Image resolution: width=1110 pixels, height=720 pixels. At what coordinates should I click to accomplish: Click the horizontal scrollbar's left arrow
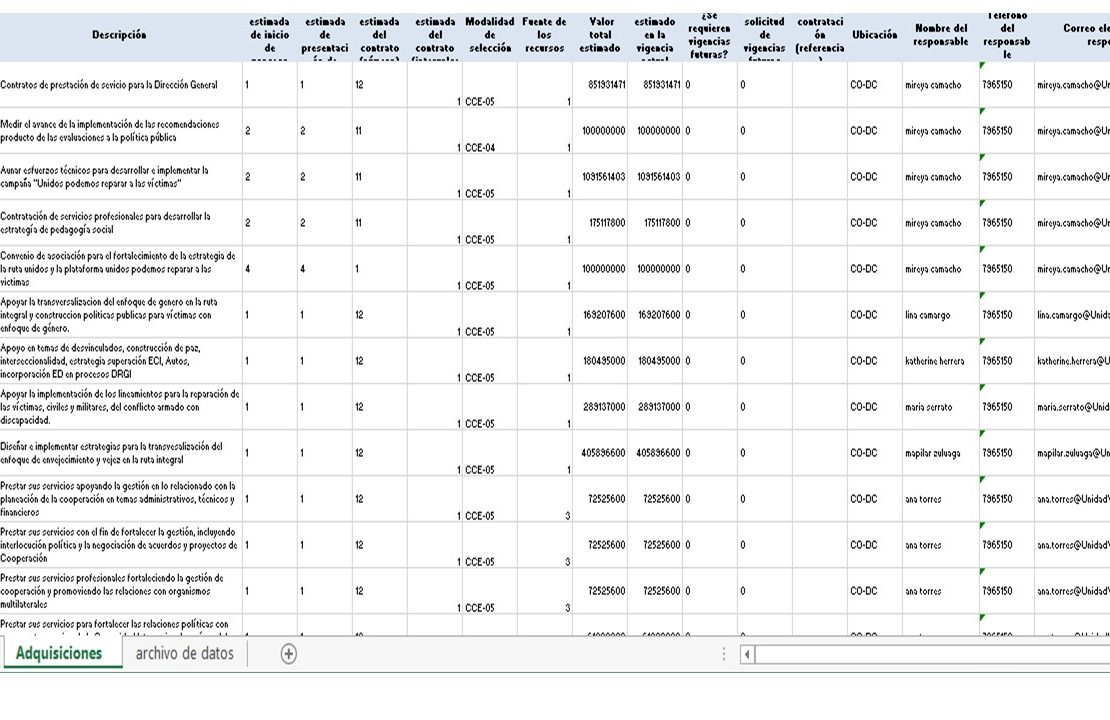coord(748,654)
